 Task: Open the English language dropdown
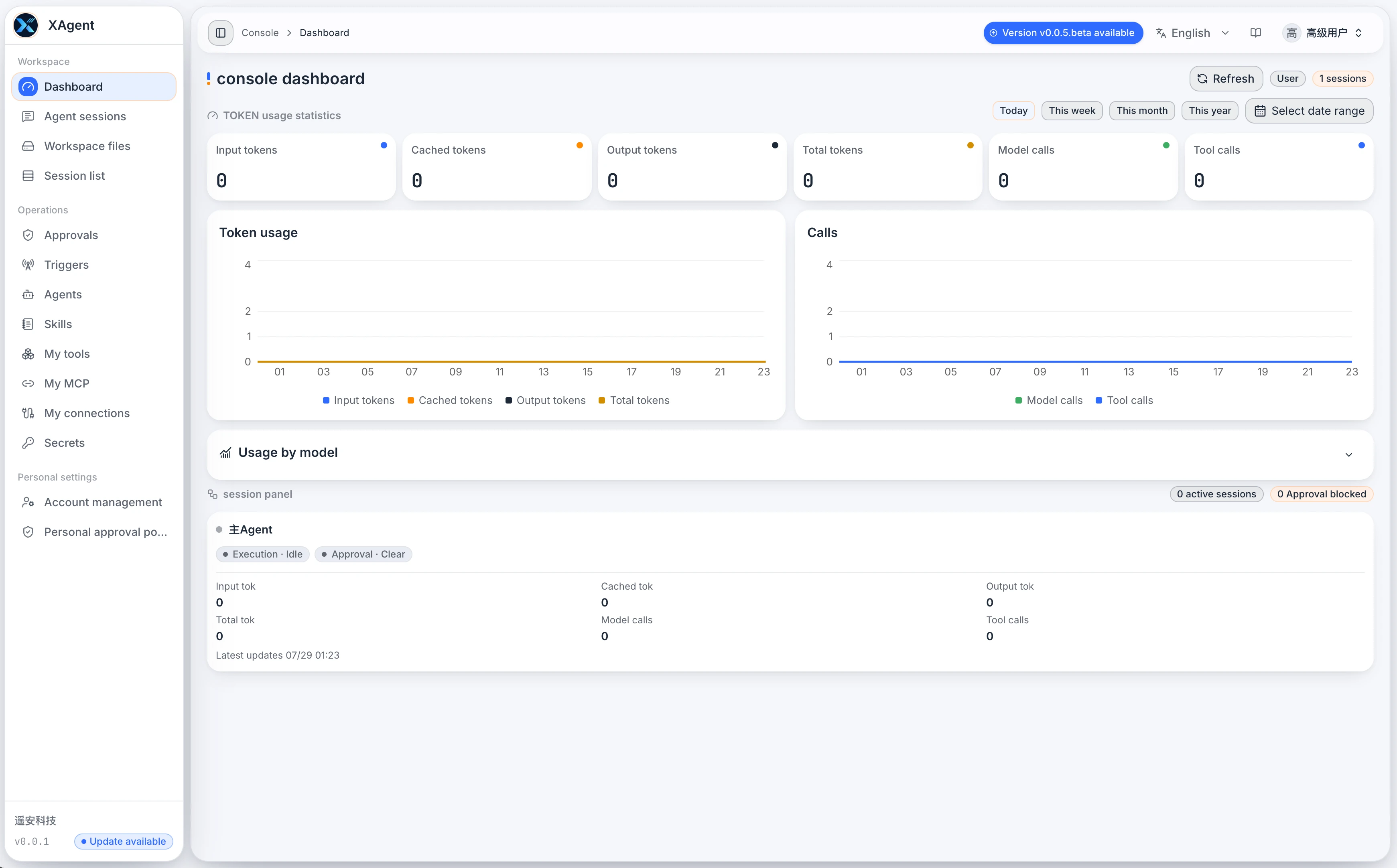(1193, 33)
